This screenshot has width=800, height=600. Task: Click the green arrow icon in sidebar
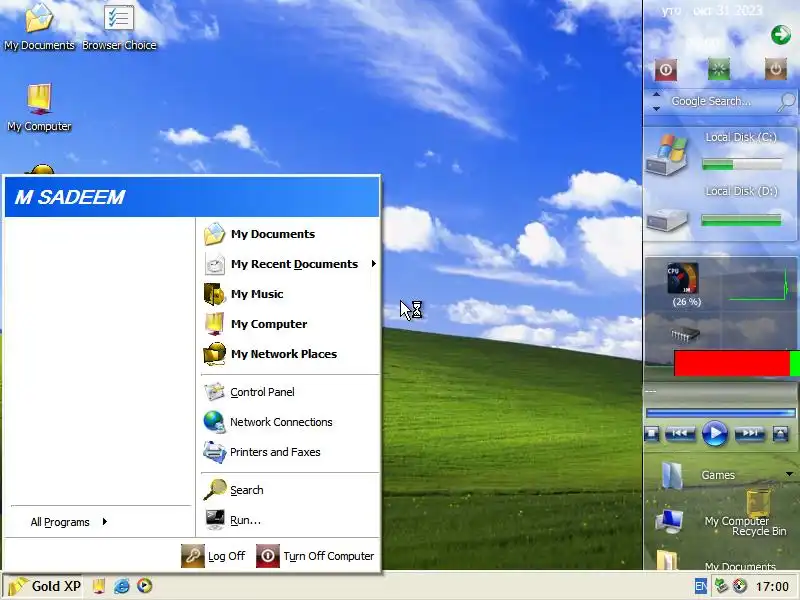point(781,35)
